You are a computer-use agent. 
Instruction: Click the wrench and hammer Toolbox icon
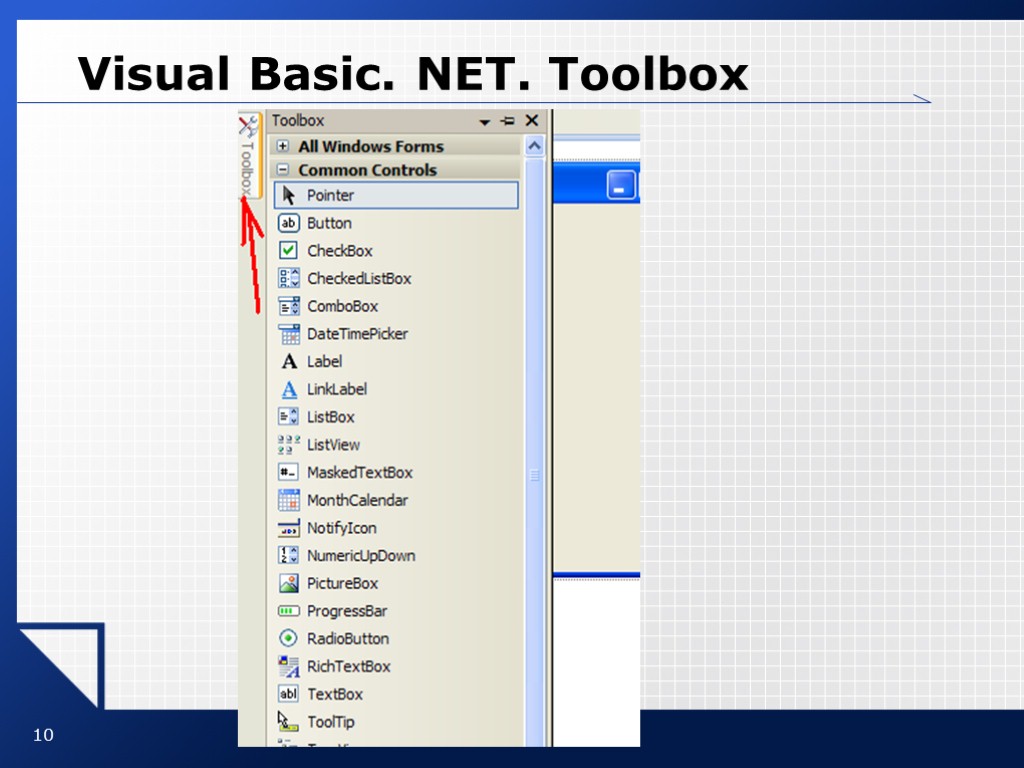[248, 126]
